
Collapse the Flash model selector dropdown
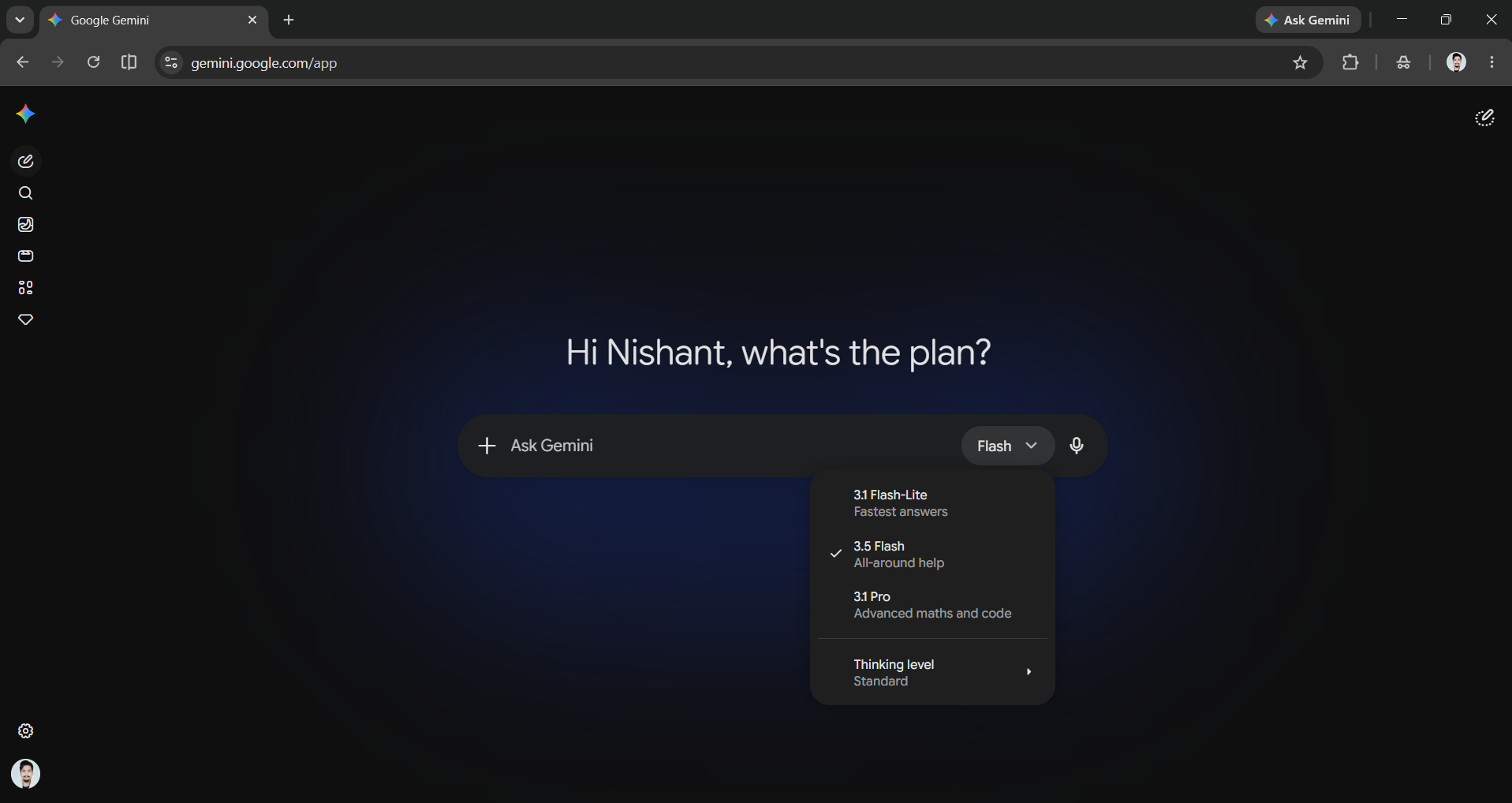(1007, 446)
